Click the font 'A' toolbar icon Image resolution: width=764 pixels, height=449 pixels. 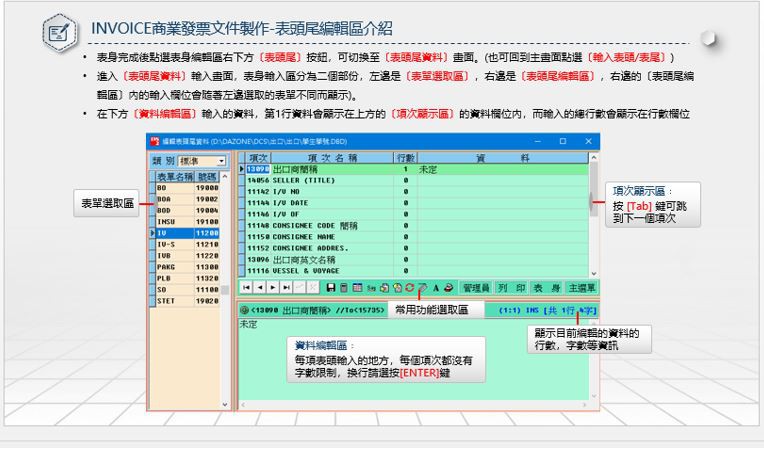click(x=436, y=287)
